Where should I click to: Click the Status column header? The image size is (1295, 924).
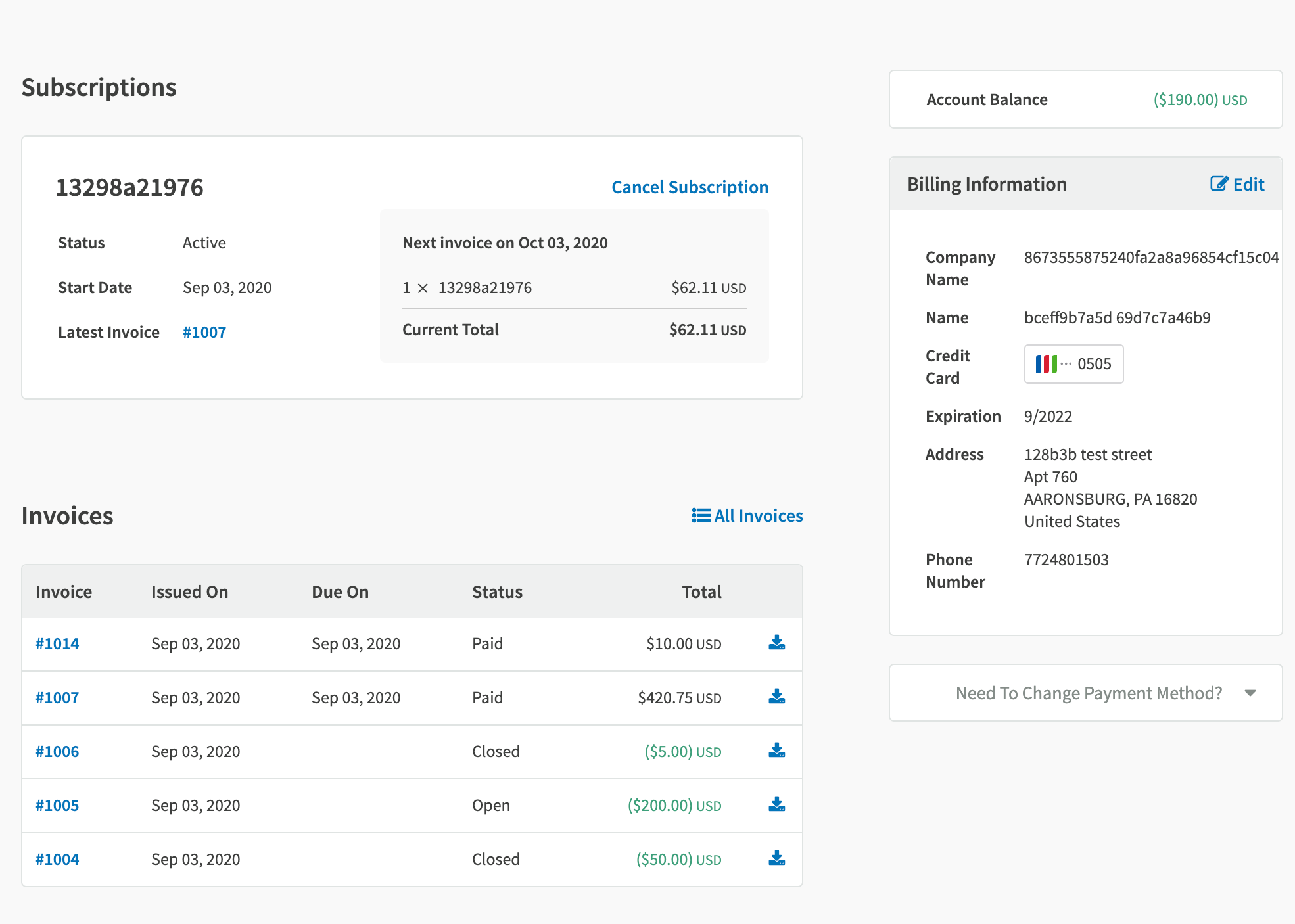497,592
